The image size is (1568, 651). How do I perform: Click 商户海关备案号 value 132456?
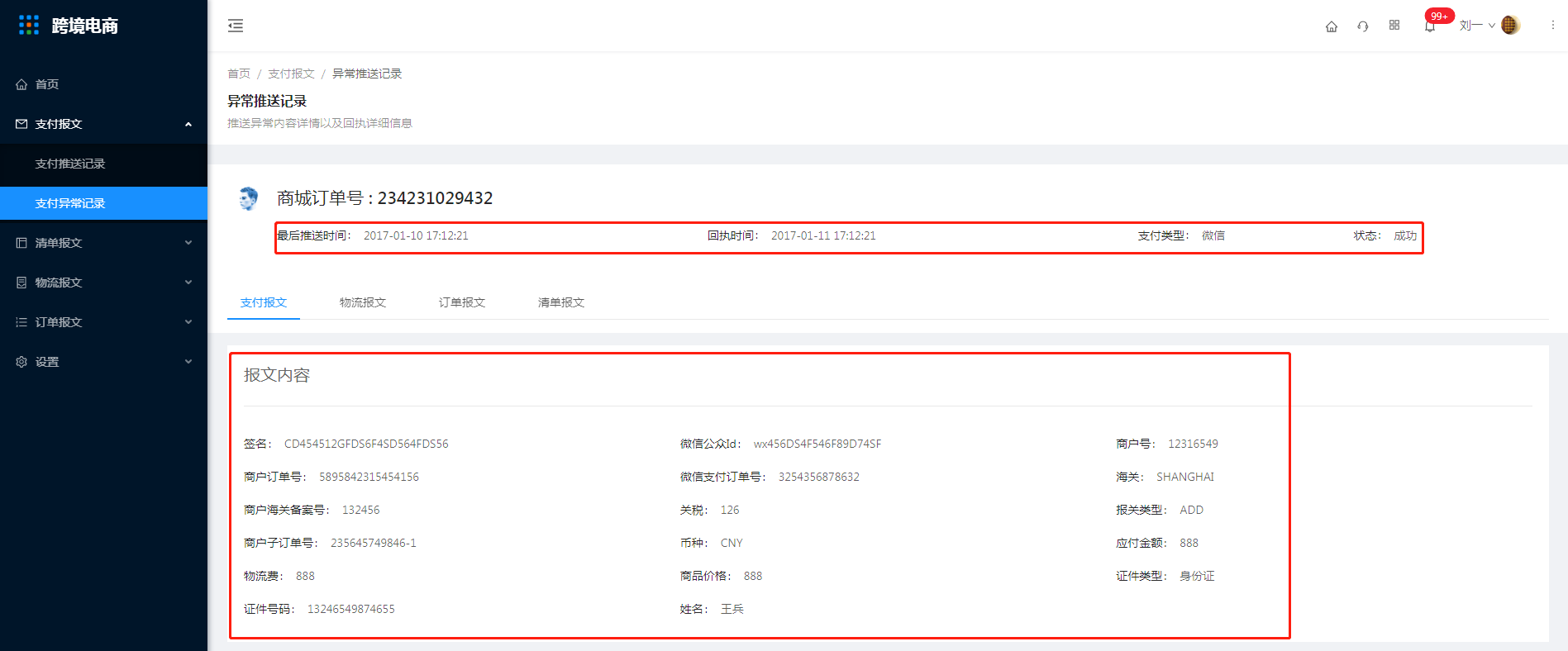pyautogui.click(x=361, y=510)
